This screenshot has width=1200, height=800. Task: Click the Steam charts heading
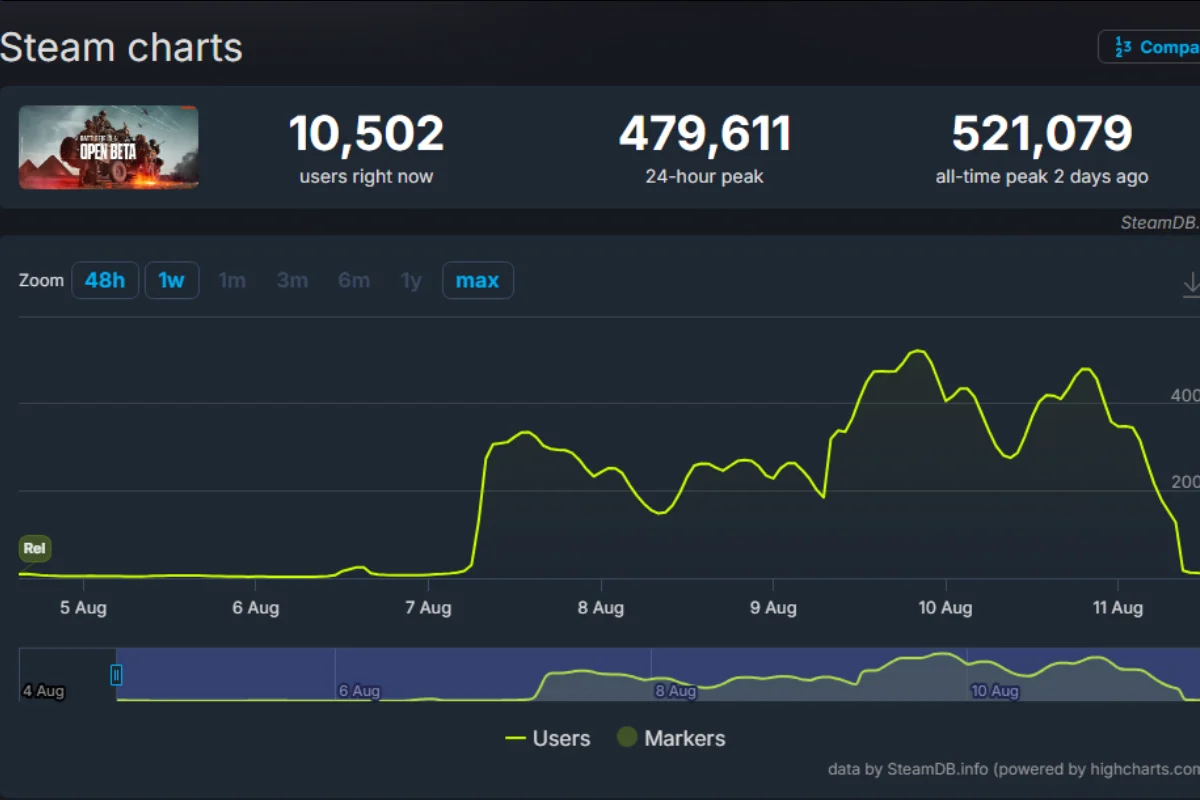click(121, 47)
